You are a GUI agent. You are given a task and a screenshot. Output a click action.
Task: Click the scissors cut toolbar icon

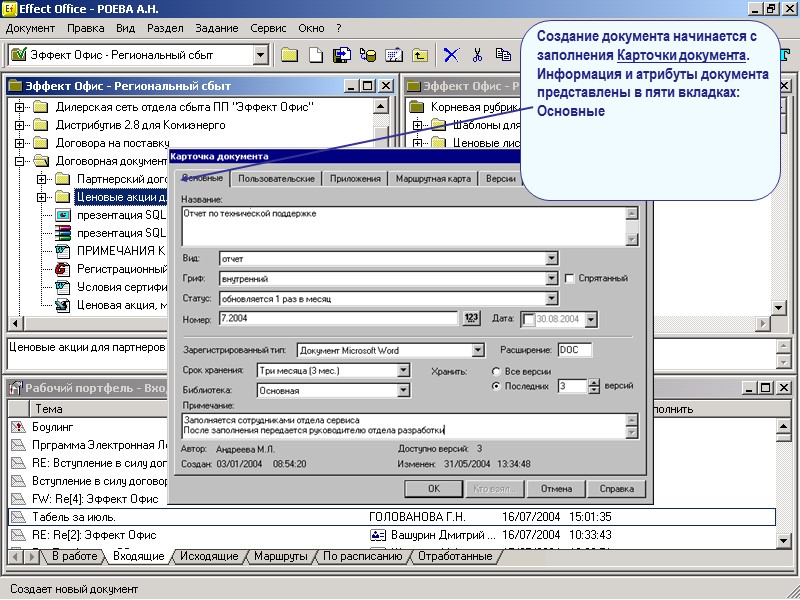(x=478, y=55)
